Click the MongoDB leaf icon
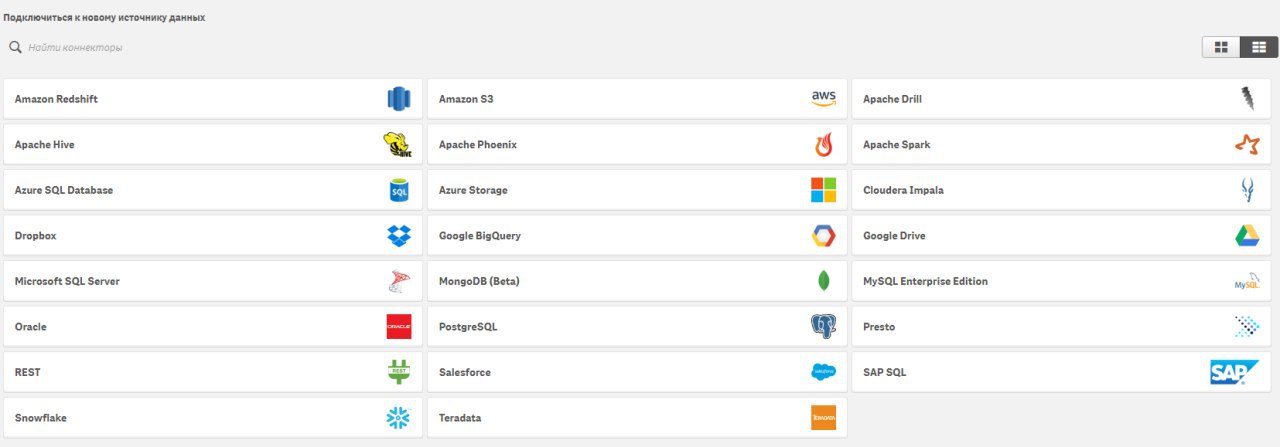The image size is (1280, 447). 823,281
